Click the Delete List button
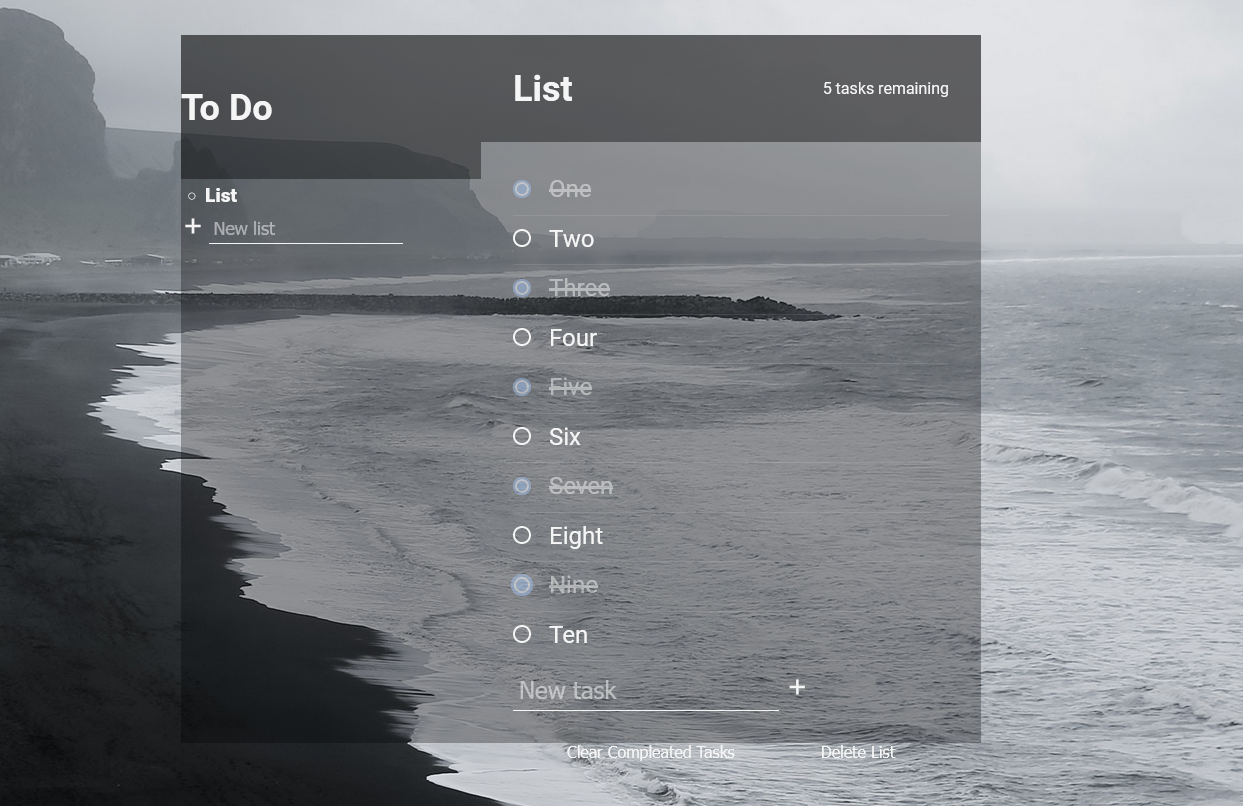1243x806 pixels. coord(857,752)
